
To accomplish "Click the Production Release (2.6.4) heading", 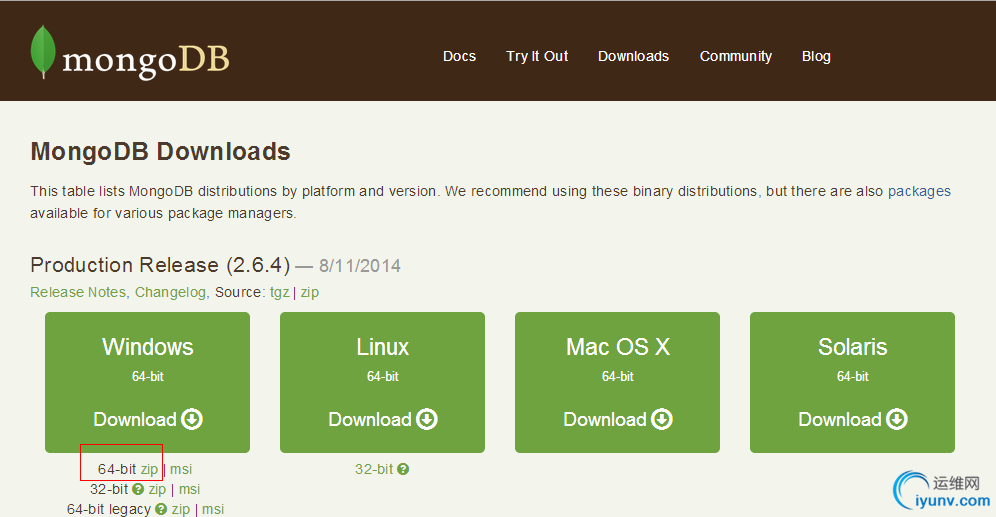I will pos(160,265).
